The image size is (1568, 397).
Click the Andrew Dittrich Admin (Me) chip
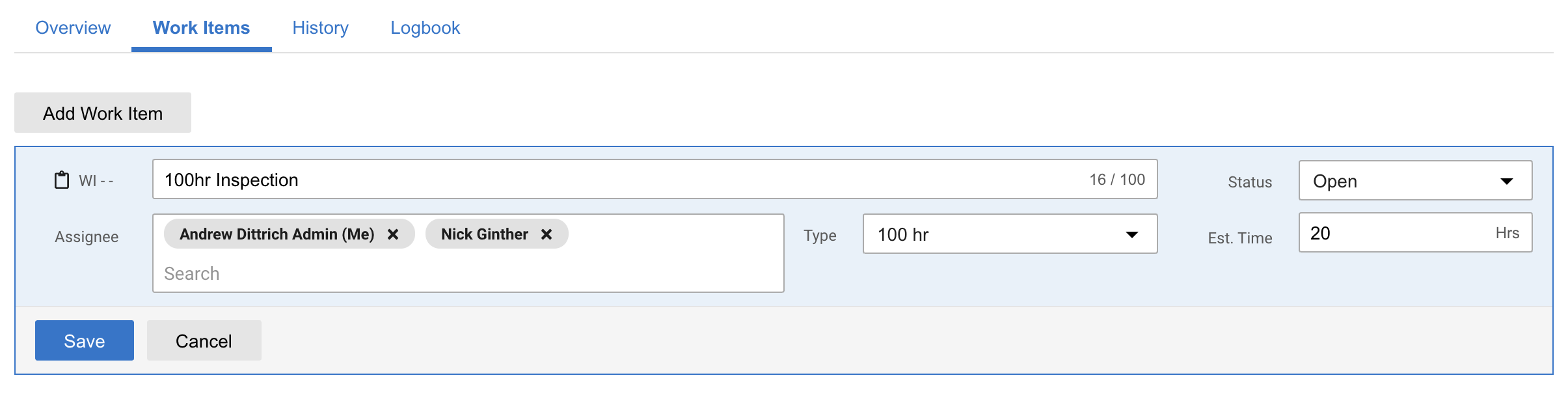click(x=289, y=234)
